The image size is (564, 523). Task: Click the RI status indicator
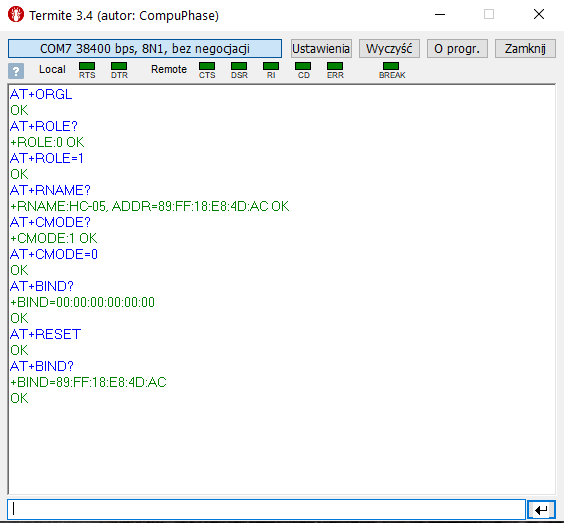click(x=271, y=66)
